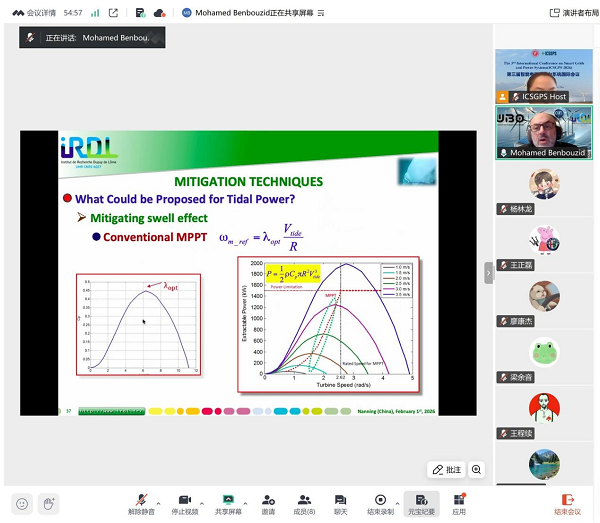This screenshot has width=600, height=523.
Task: Open the speaker layout menu (演讲者布局)
Action: (x=567, y=13)
